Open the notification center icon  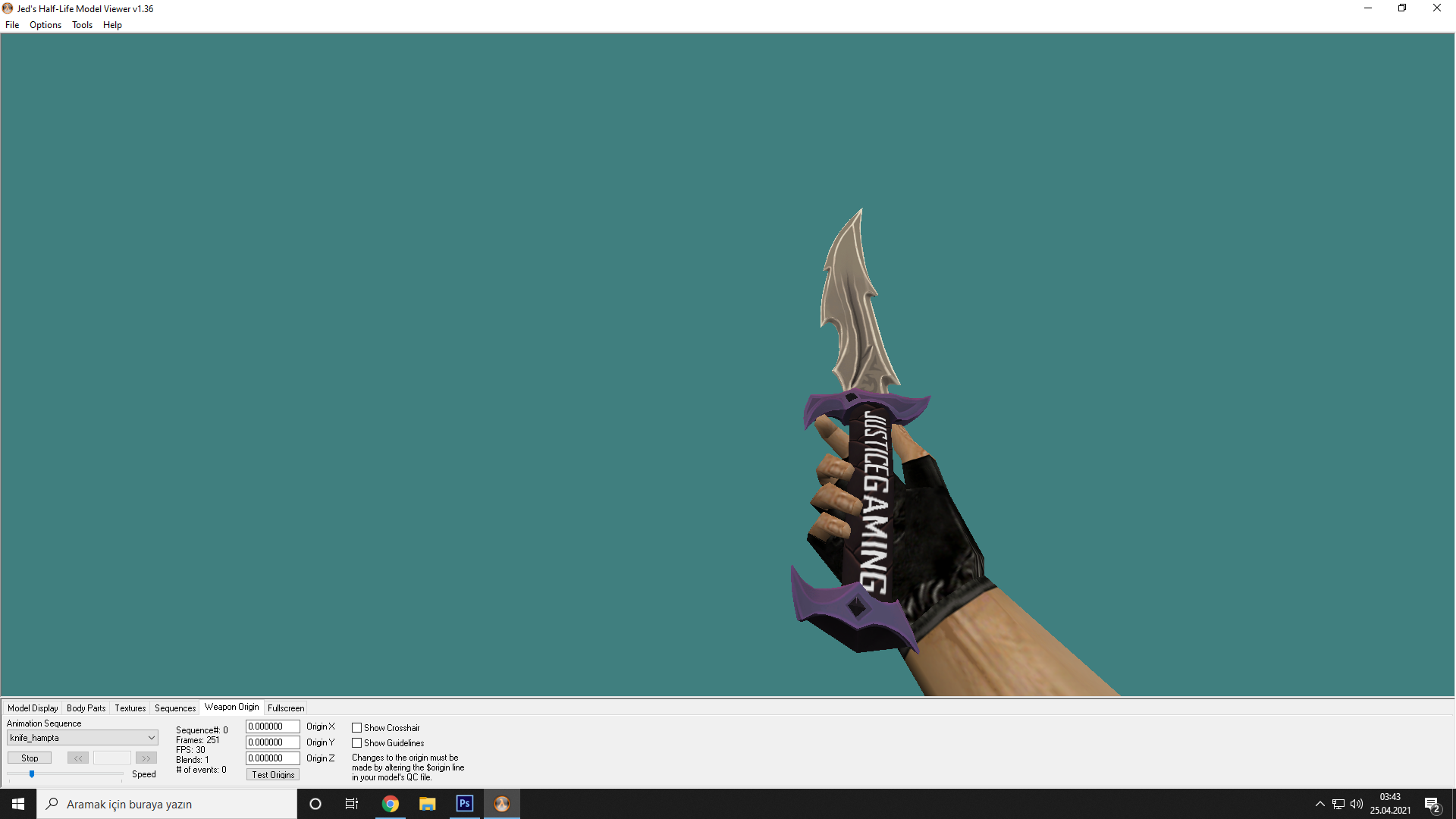[x=1432, y=804]
